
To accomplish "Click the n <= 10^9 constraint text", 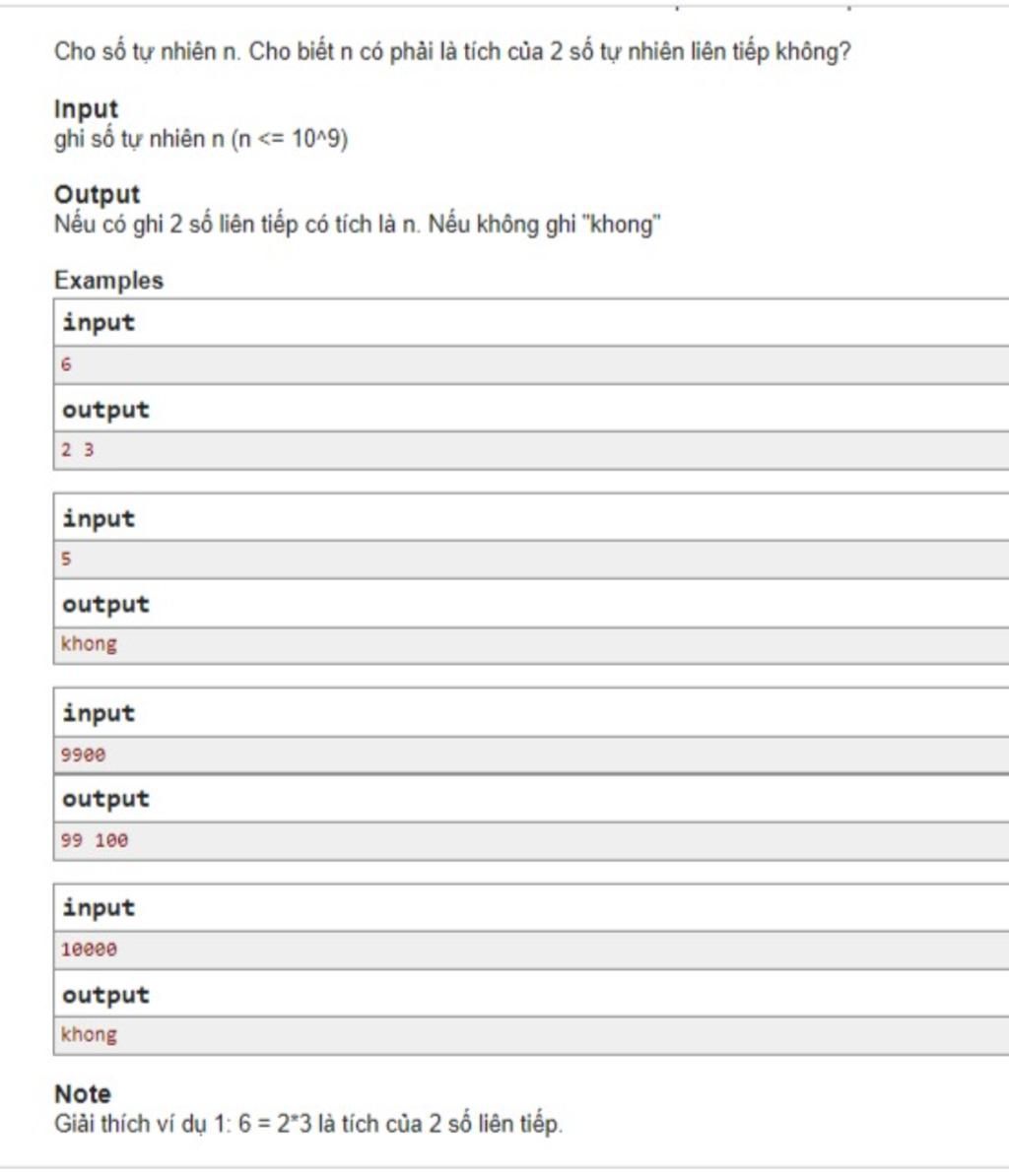I will pos(290,139).
